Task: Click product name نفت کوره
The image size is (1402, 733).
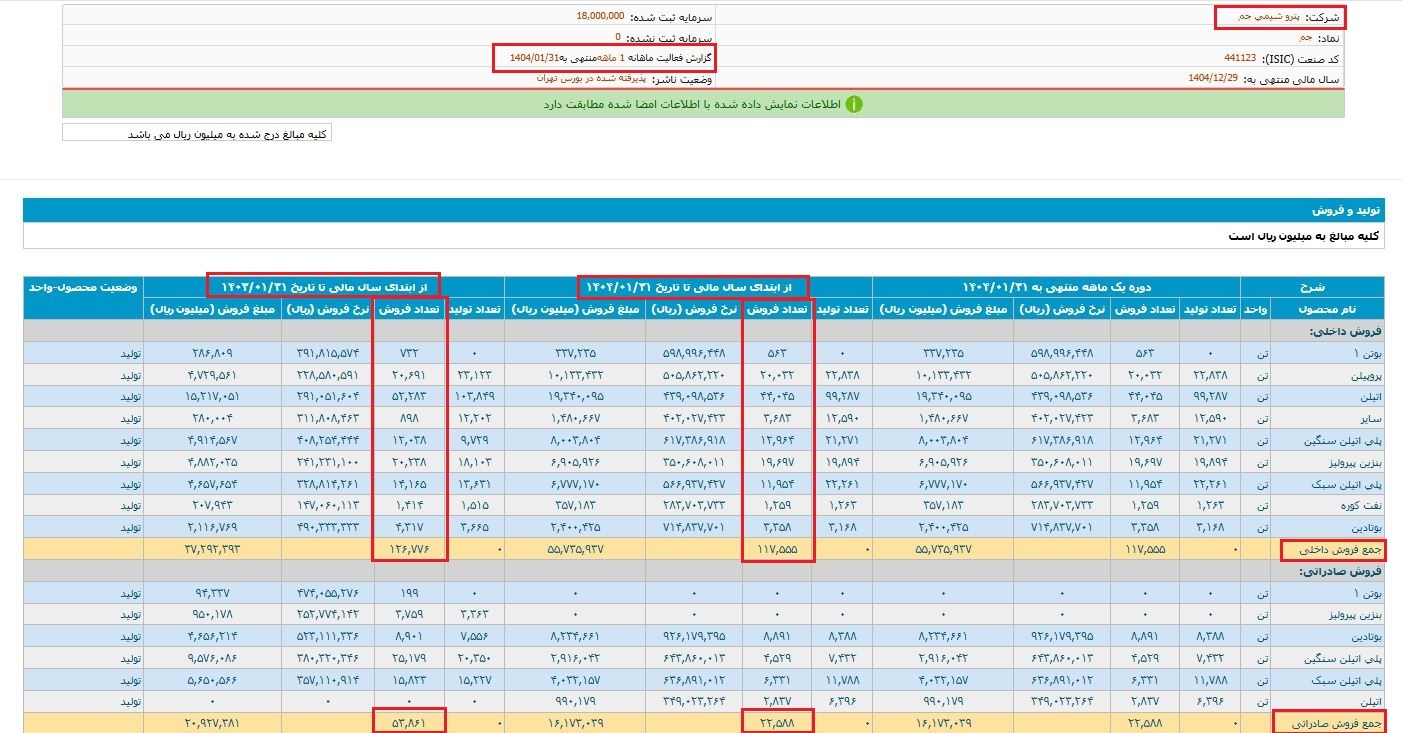Action: (1360, 505)
